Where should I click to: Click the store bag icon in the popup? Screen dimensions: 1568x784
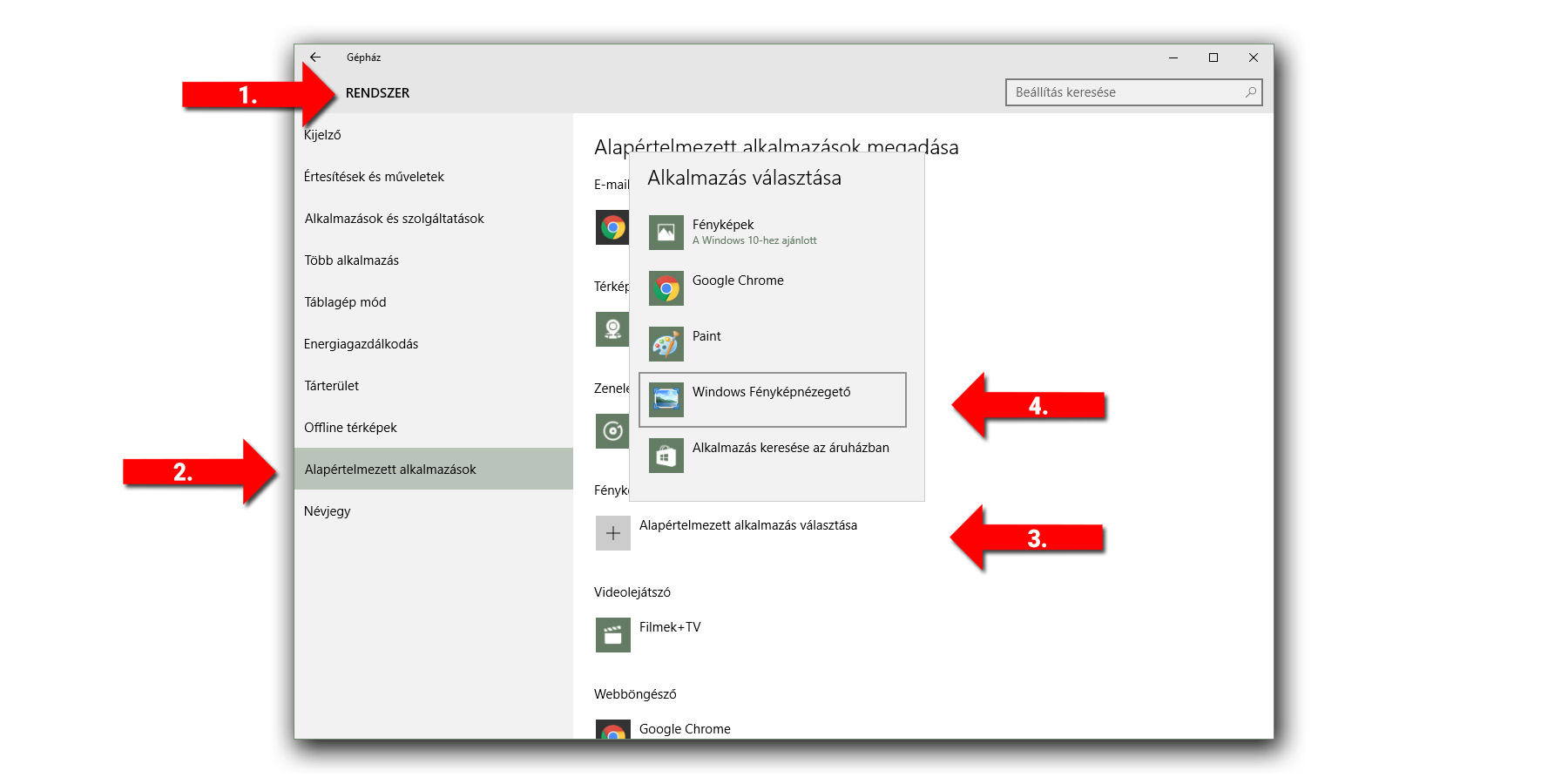click(x=666, y=456)
